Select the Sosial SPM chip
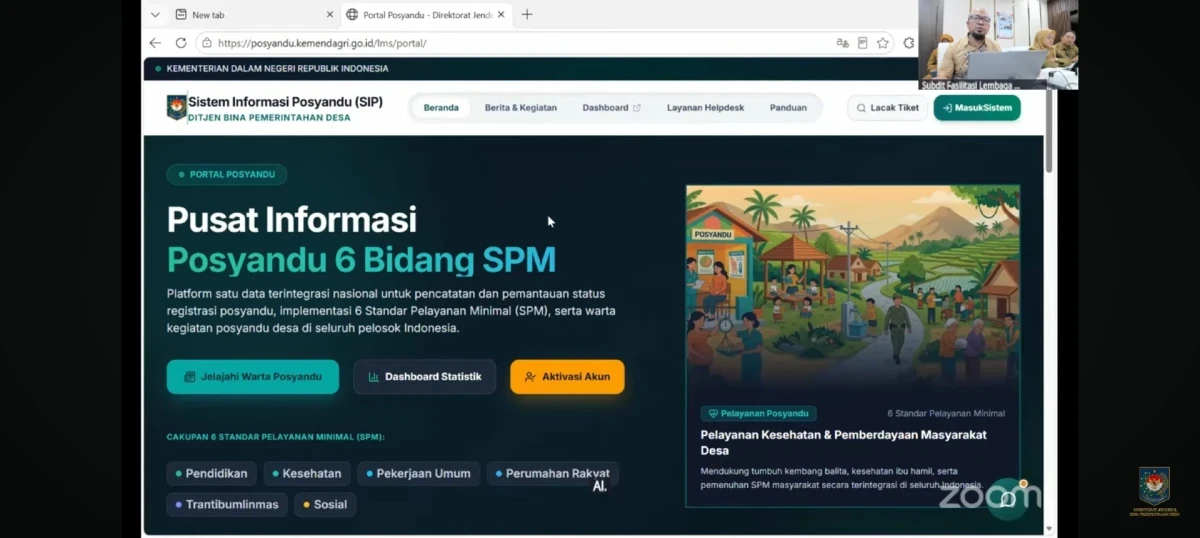Image resolution: width=1200 pixels, height=538 pixels. tap(325, 504)
